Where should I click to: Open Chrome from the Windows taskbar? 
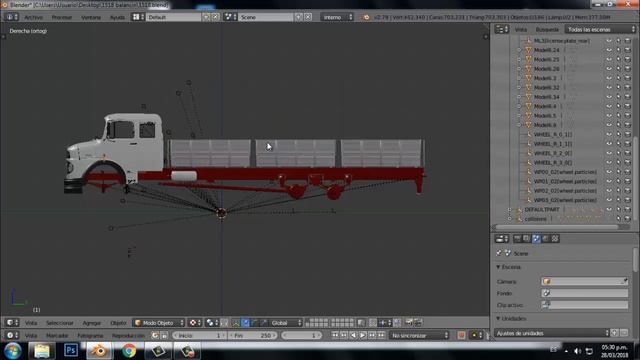[x=129, y=351]
